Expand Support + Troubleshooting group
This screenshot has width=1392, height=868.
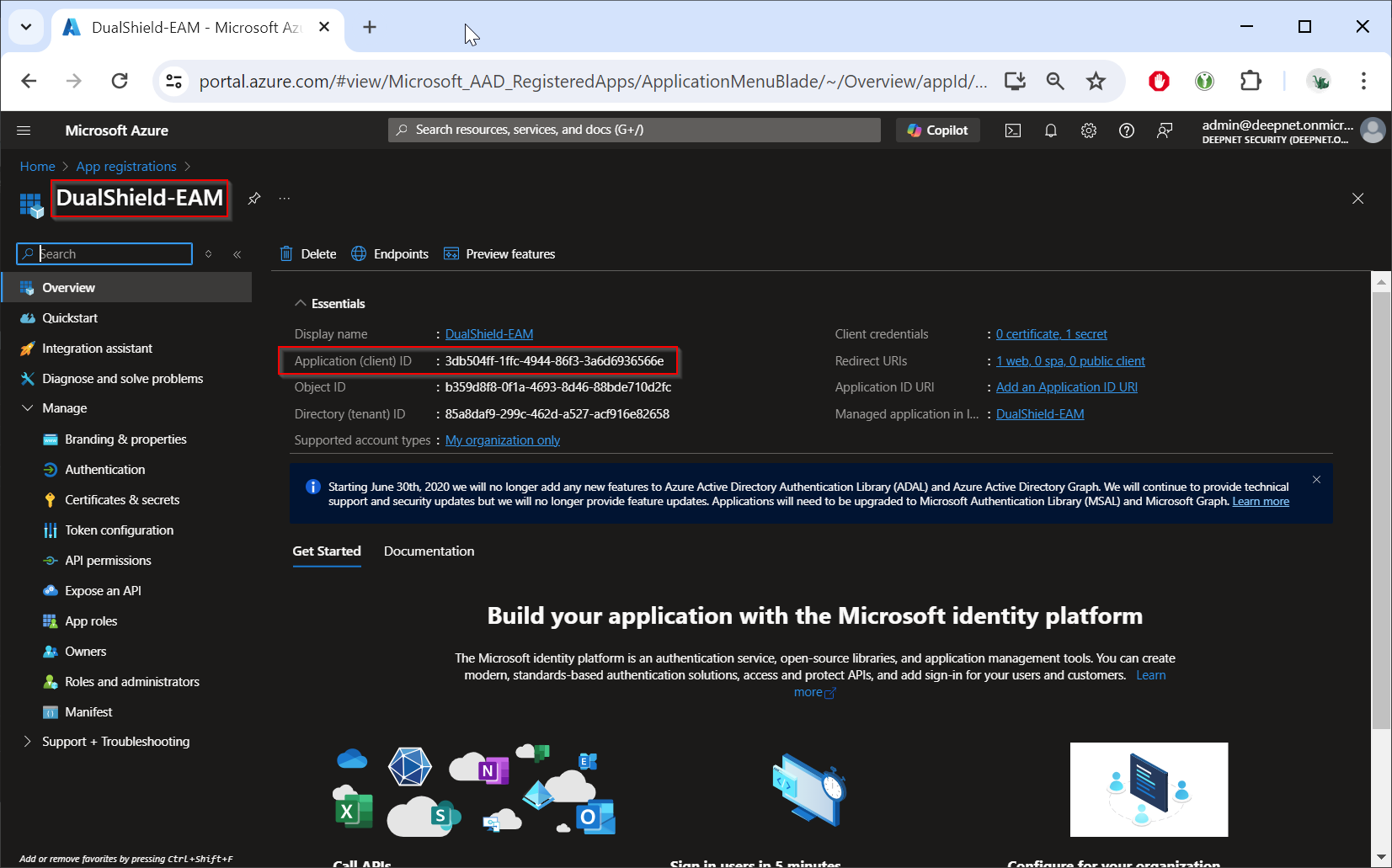pos(27,742)
